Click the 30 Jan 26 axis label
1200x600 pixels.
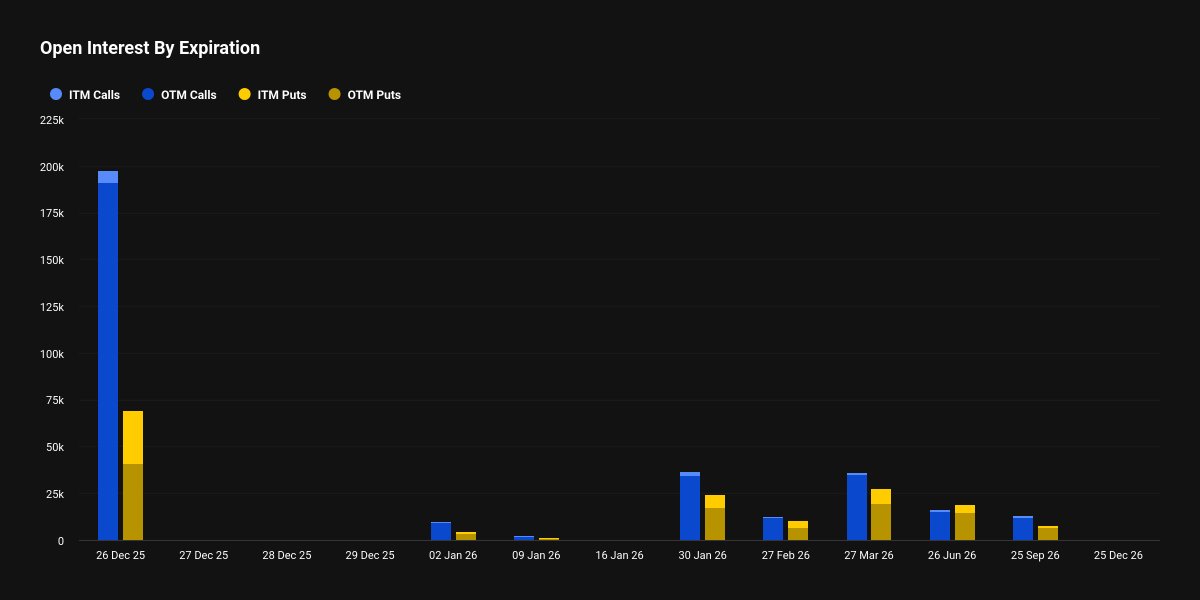[x=702, y=555]
